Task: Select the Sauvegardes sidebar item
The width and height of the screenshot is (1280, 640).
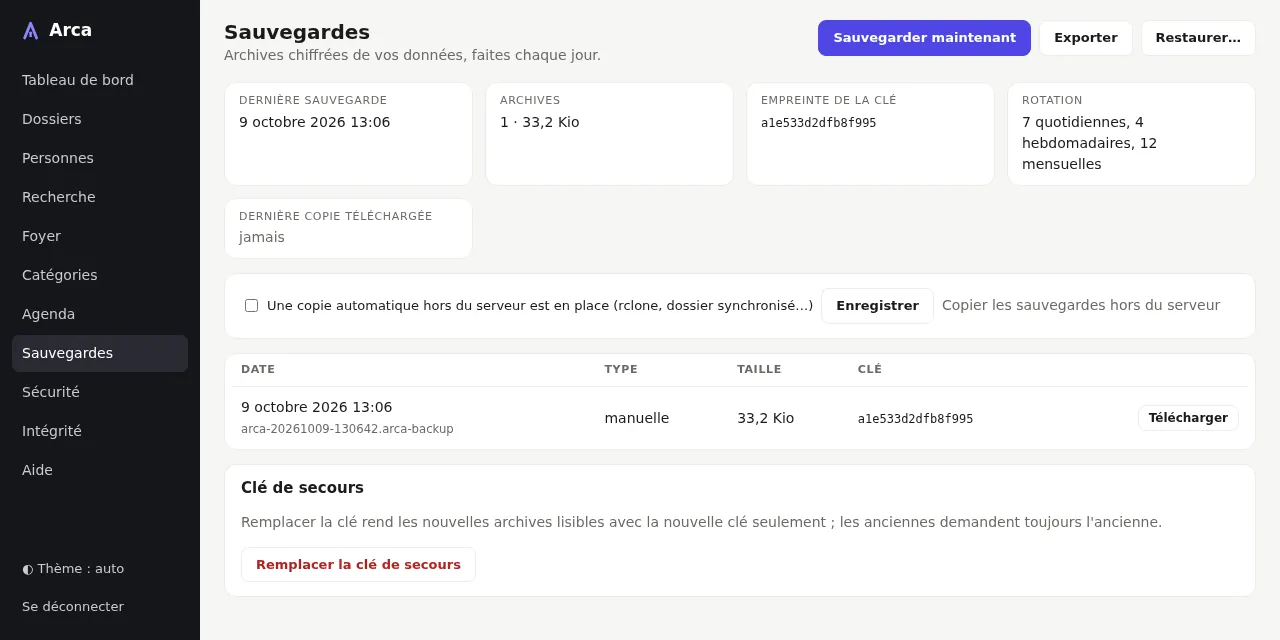Action: pyautogui.click(x=100, y=353)
